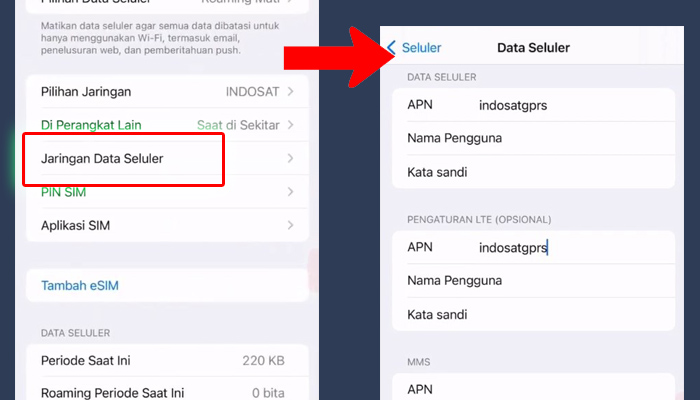The height and width of the screenshot is (400, 700).
Task: Expand chevron next to INDOSAT value
Action: click(291, 92)
